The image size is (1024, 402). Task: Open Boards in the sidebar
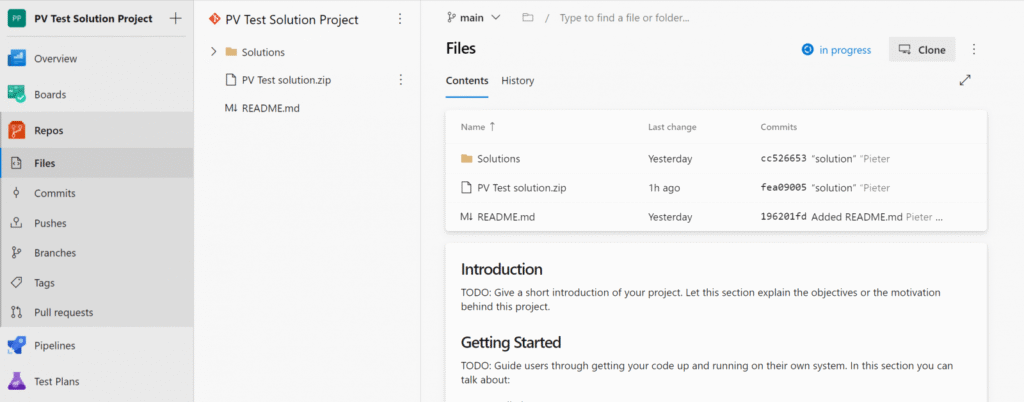click(x=50, y=95)
